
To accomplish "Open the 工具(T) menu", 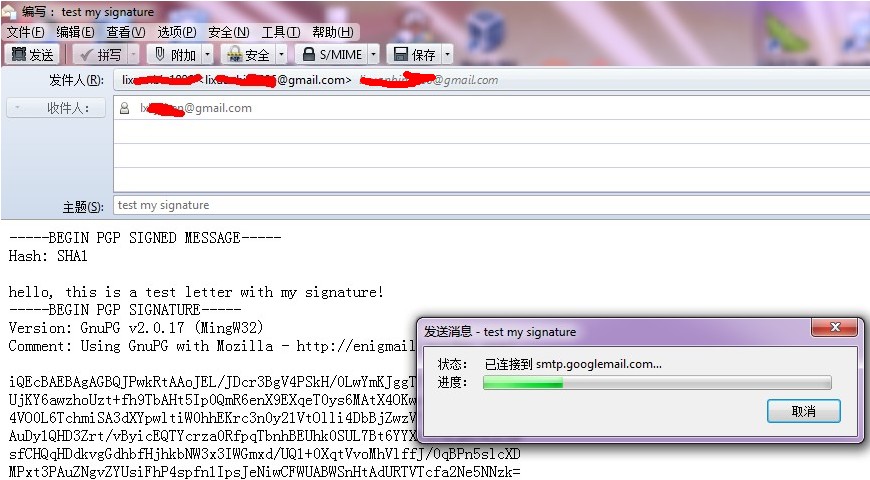I will [x=281, y=32].
